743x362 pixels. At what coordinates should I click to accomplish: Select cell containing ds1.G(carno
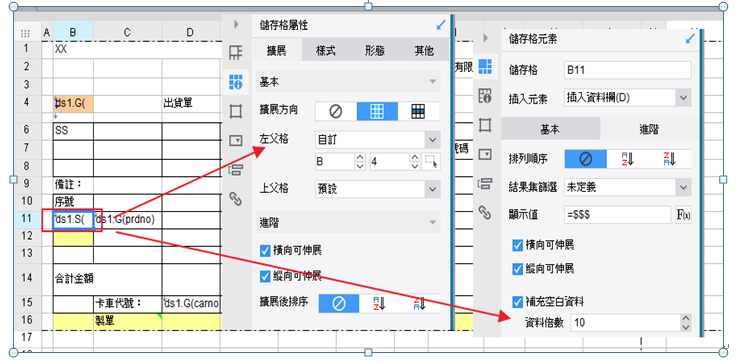click(x=191, y=303)
